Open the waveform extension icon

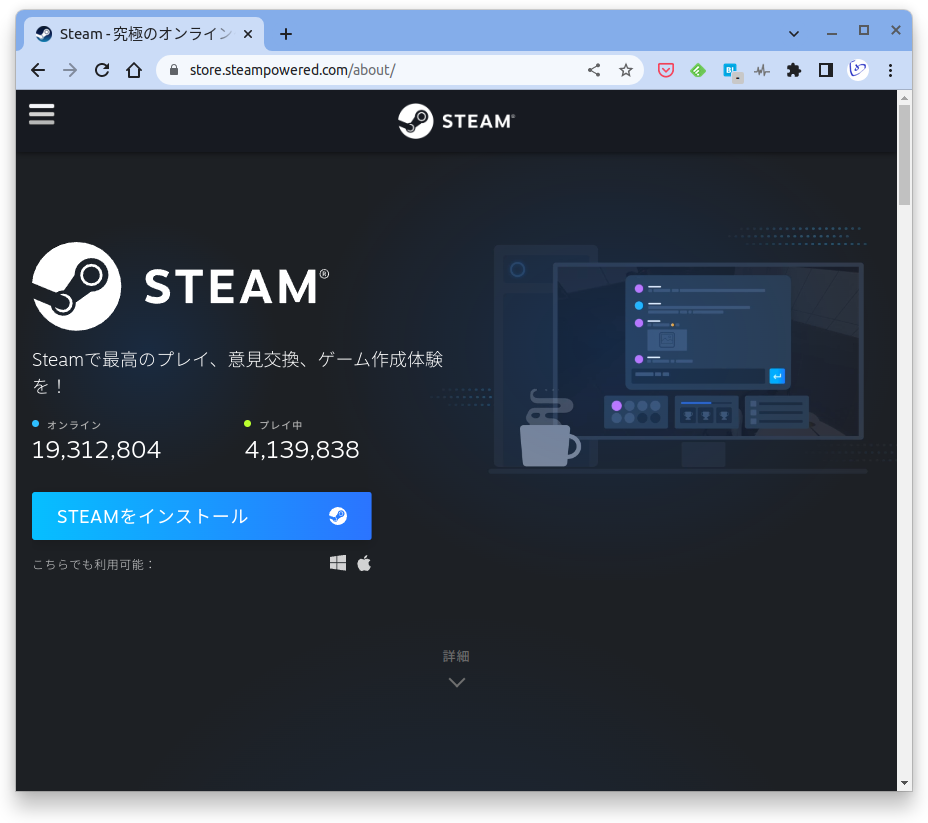[762, 71]
